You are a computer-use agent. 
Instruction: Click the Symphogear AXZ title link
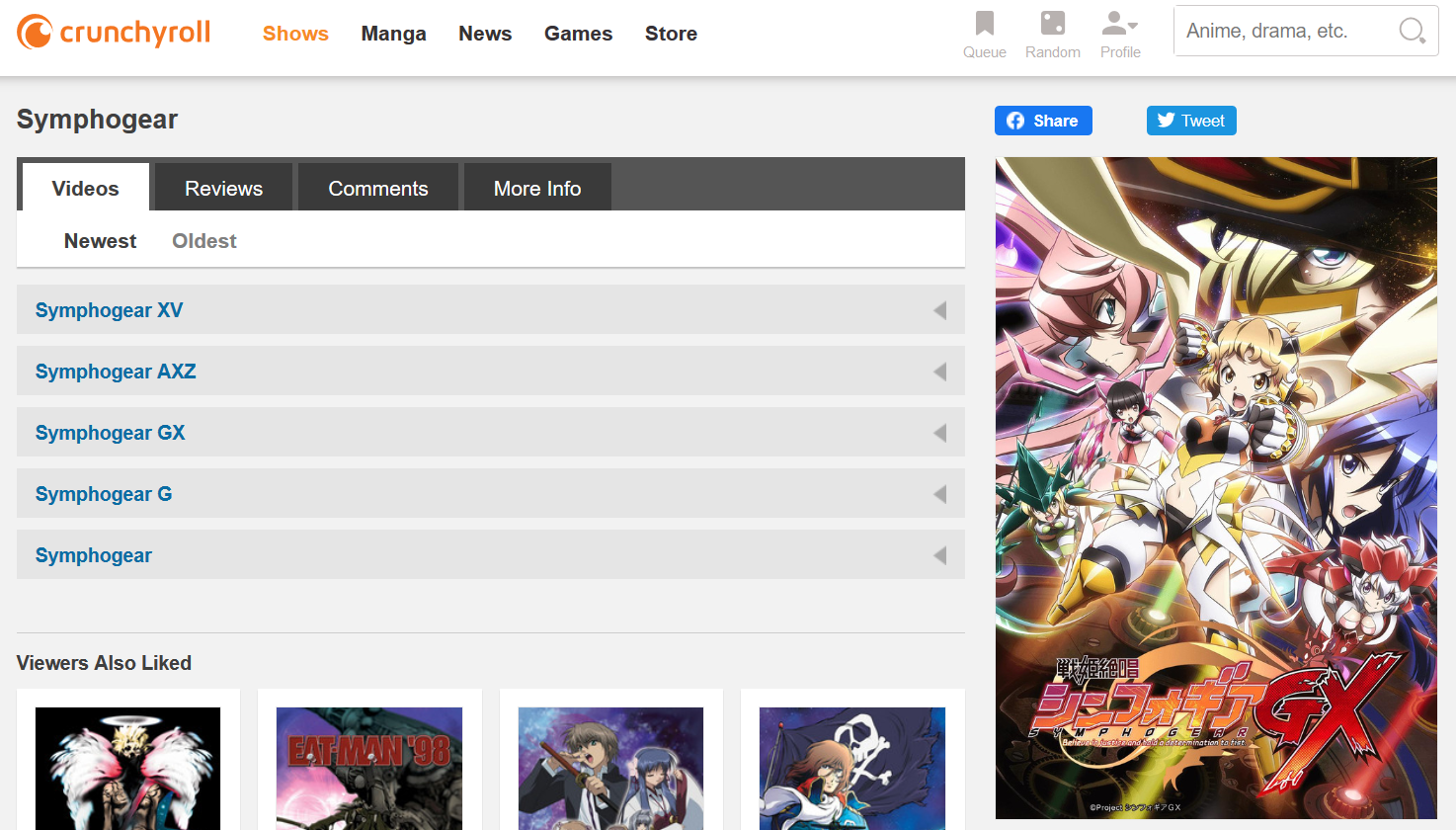point(116,372)
